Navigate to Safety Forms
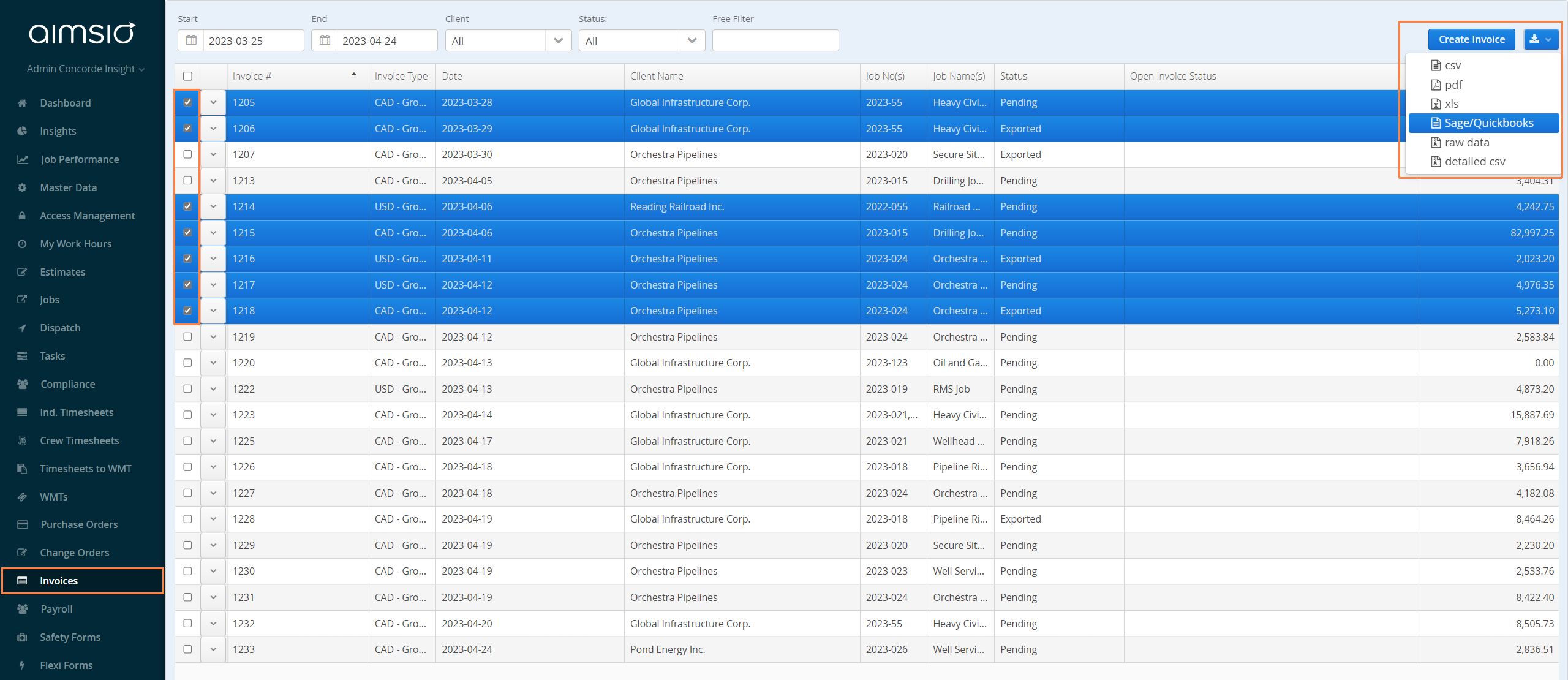The height and width of the screenshot is (680, 1568). (70, 637)
